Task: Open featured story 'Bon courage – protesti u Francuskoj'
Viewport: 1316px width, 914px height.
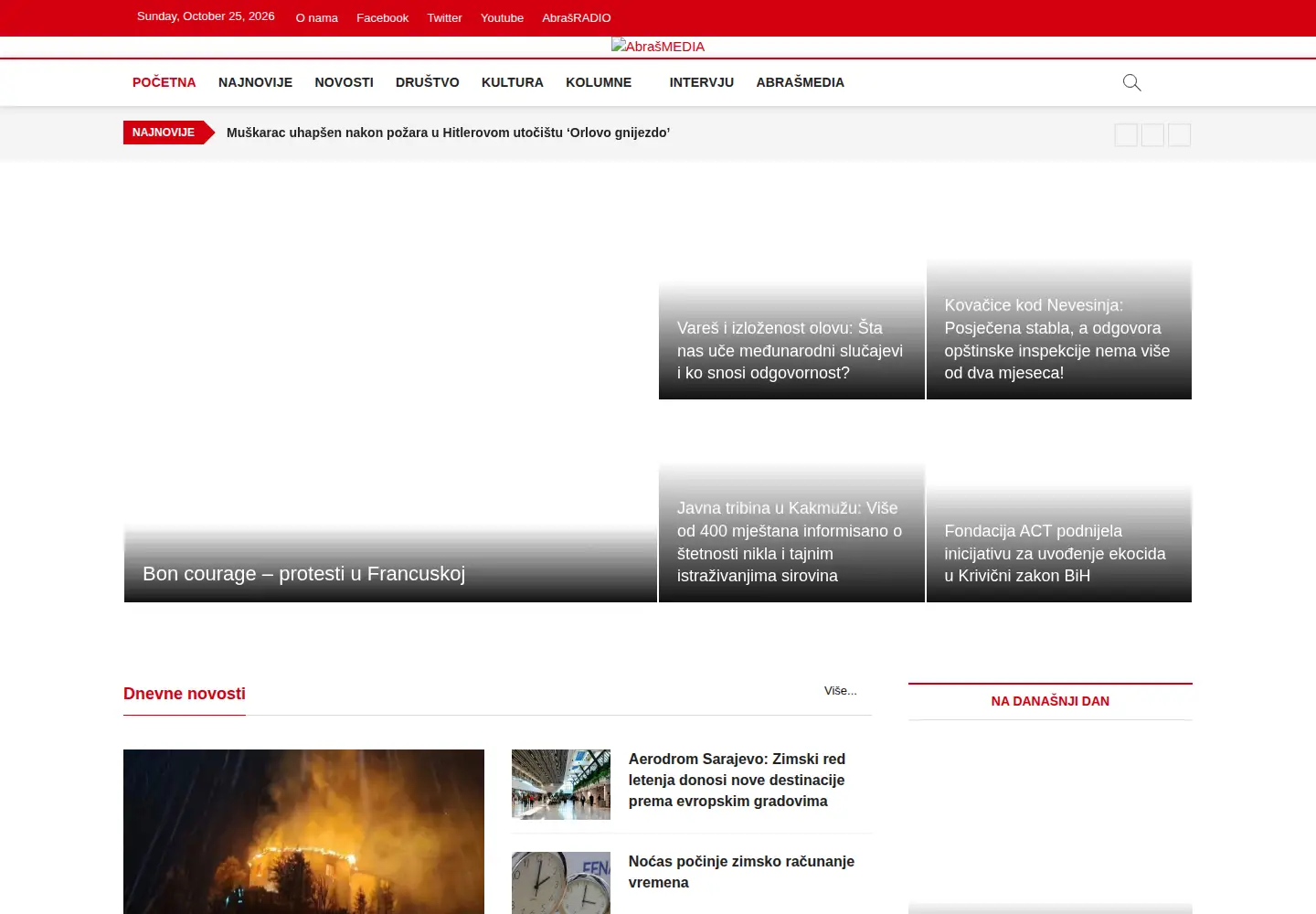Action: coord(304,574)
